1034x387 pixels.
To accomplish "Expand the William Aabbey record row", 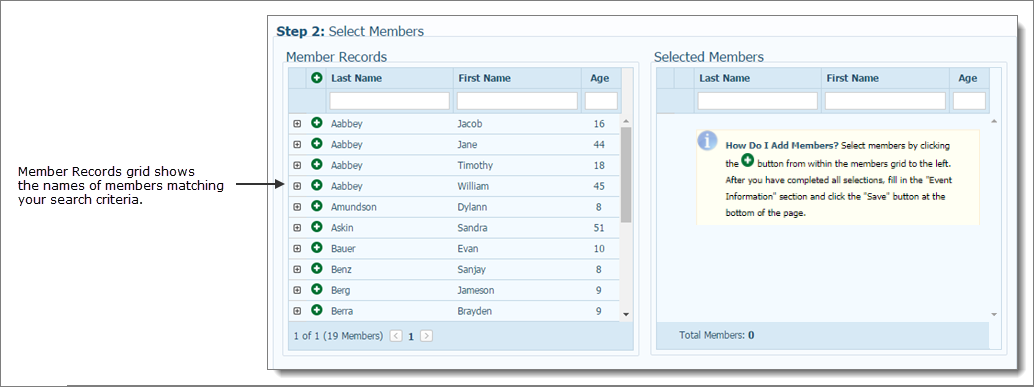I will click(x=297, y=186).
